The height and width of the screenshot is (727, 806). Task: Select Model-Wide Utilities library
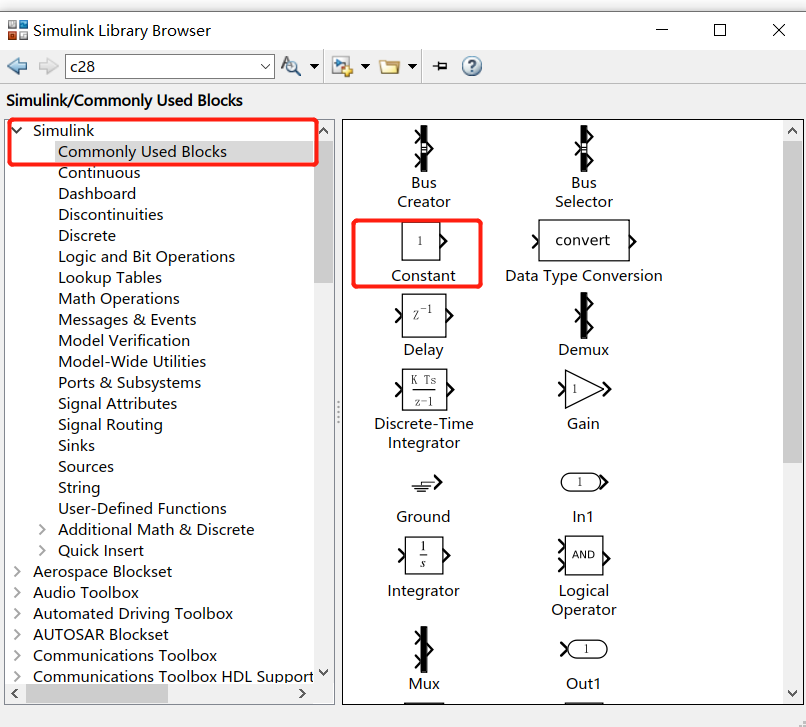point(132,361)
